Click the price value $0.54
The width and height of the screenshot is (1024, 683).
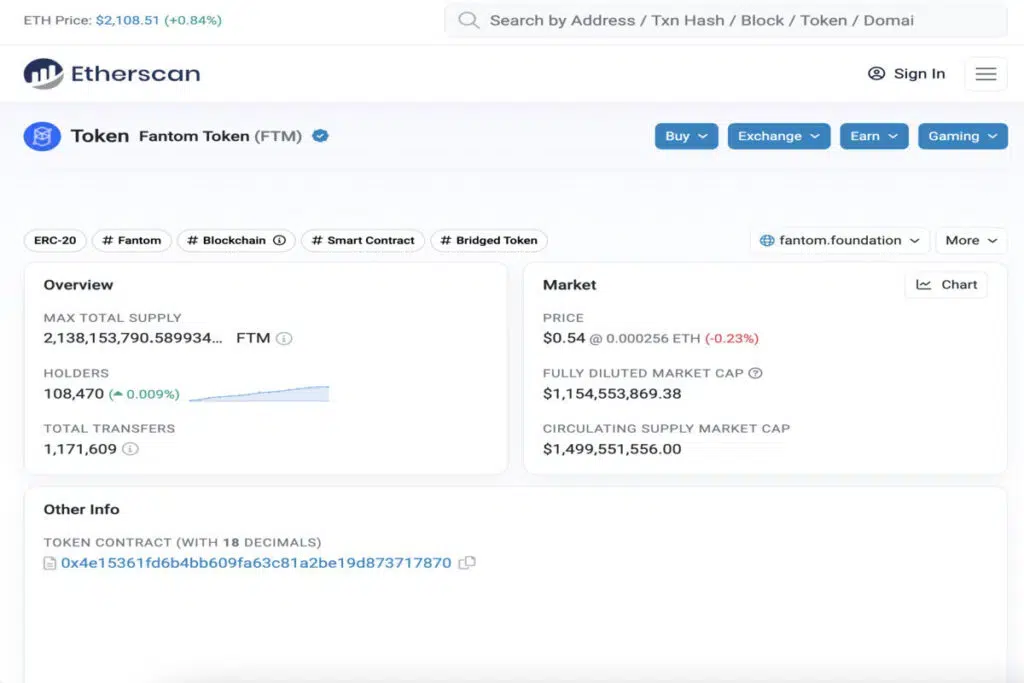tap(564, 338)
